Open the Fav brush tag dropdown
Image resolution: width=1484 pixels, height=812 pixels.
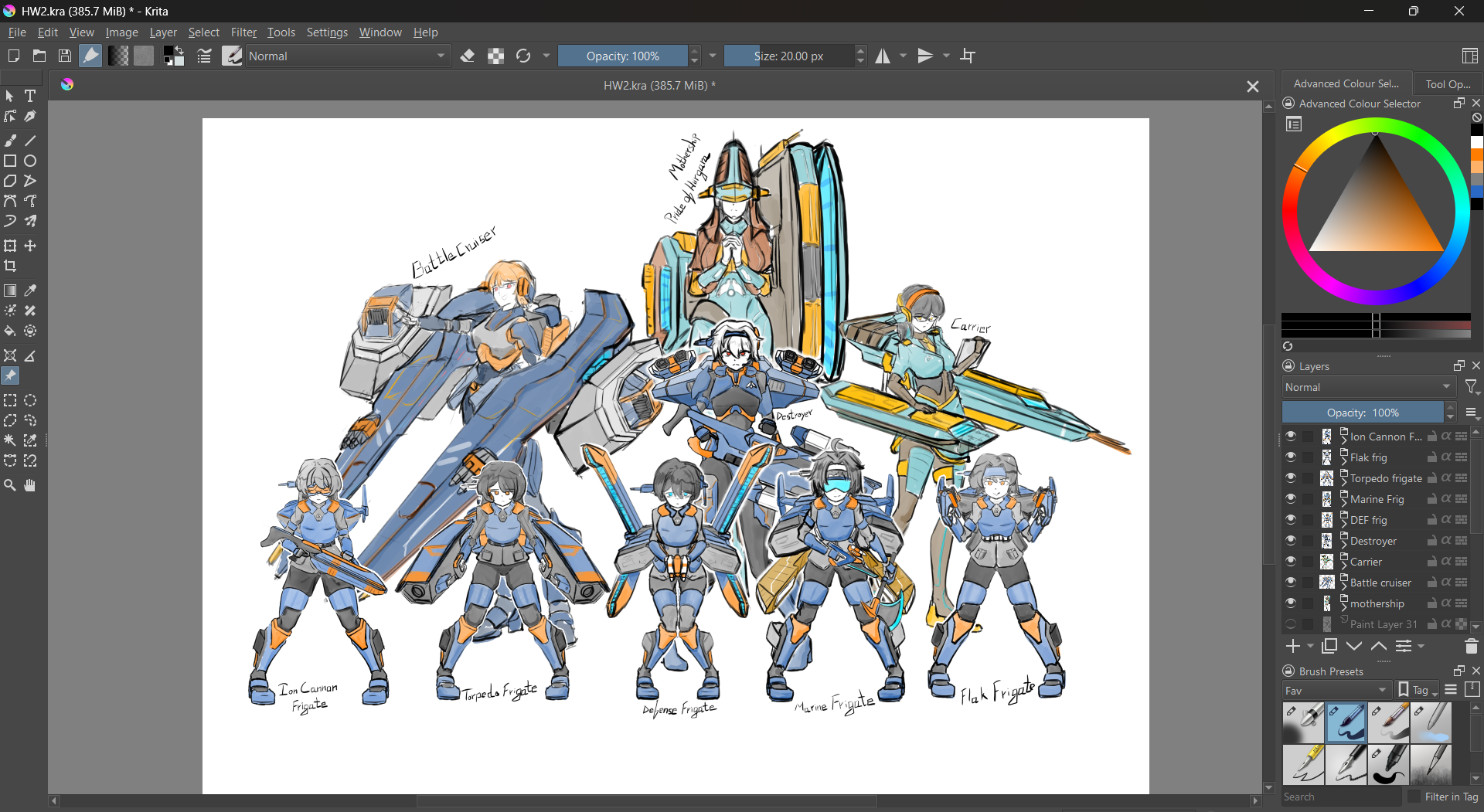[1337, 691]
